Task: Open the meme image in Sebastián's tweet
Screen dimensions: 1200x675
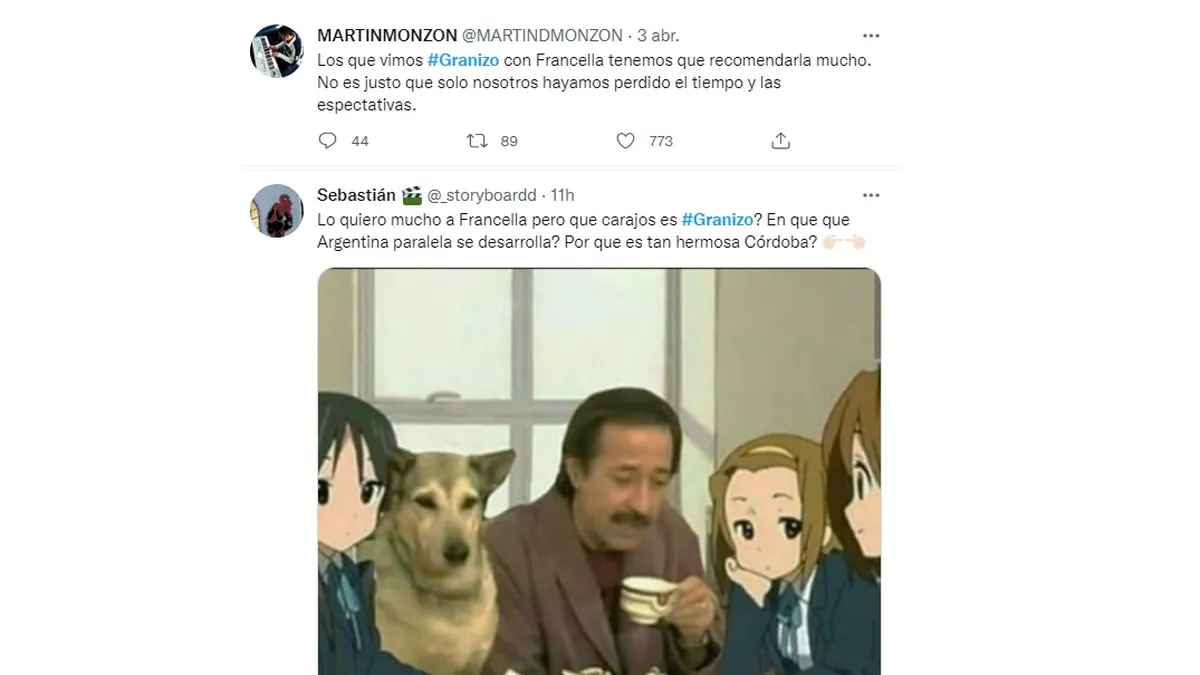Action: [599, 471]
